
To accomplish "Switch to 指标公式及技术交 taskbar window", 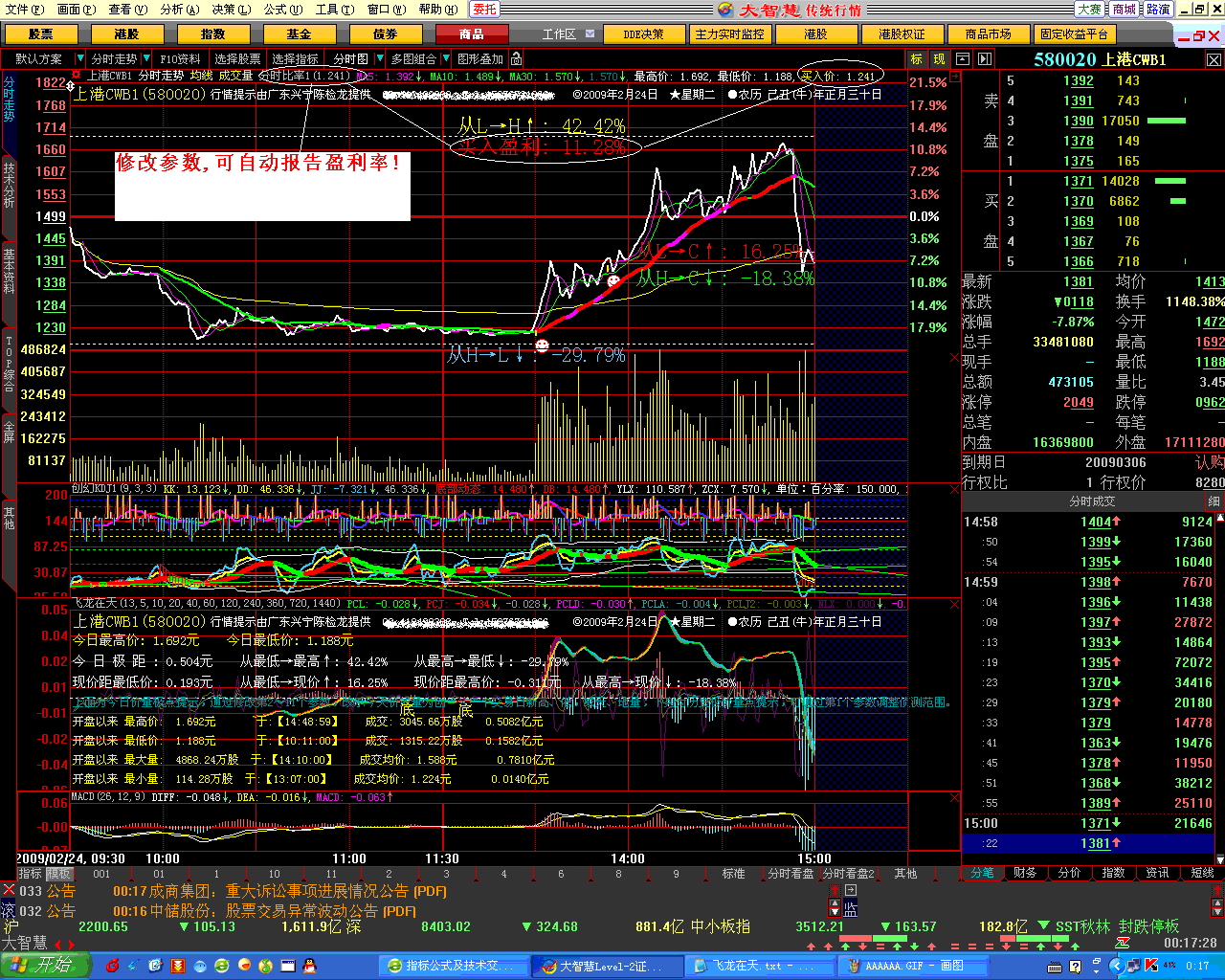I will coord(456,967).
